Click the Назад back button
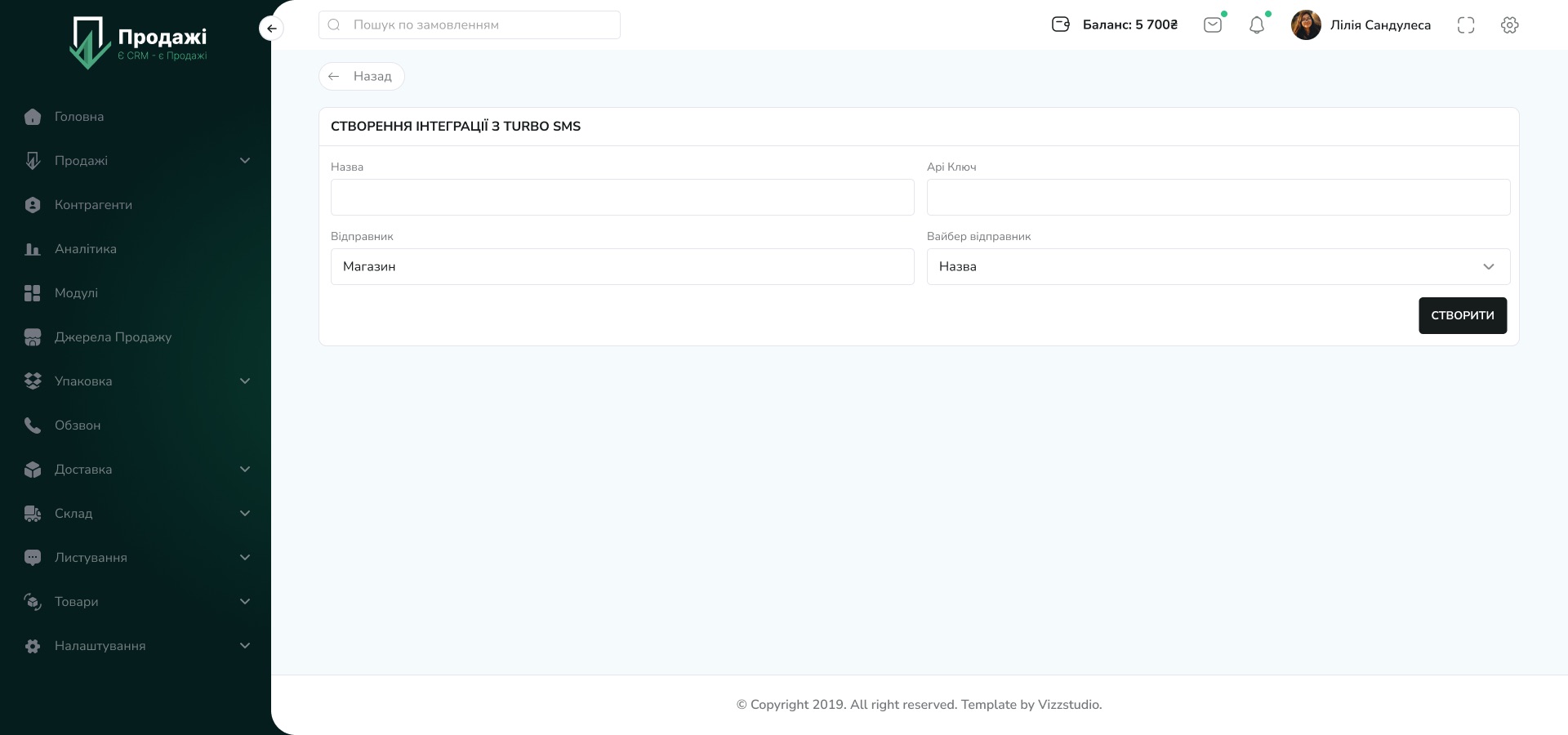 [362, 76]
